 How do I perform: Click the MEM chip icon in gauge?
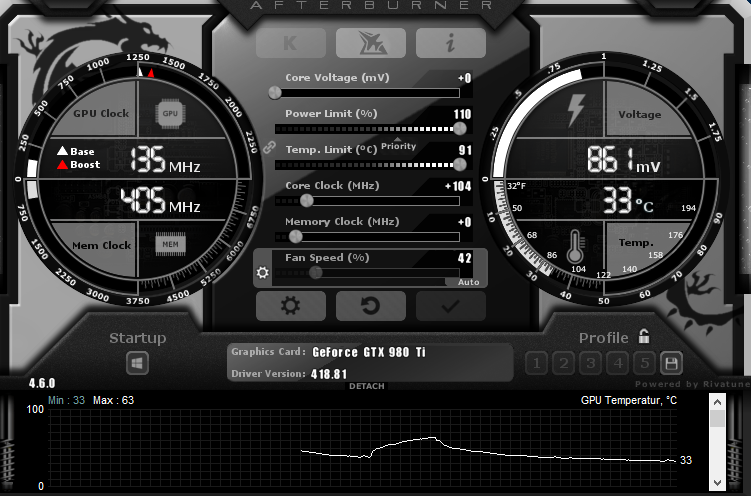point(171,244)
